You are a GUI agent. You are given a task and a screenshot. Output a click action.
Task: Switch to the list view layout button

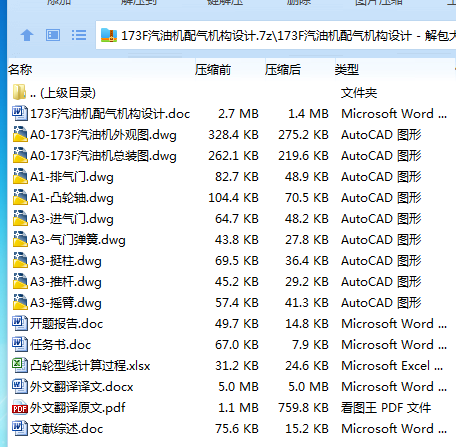pos(79,35)
